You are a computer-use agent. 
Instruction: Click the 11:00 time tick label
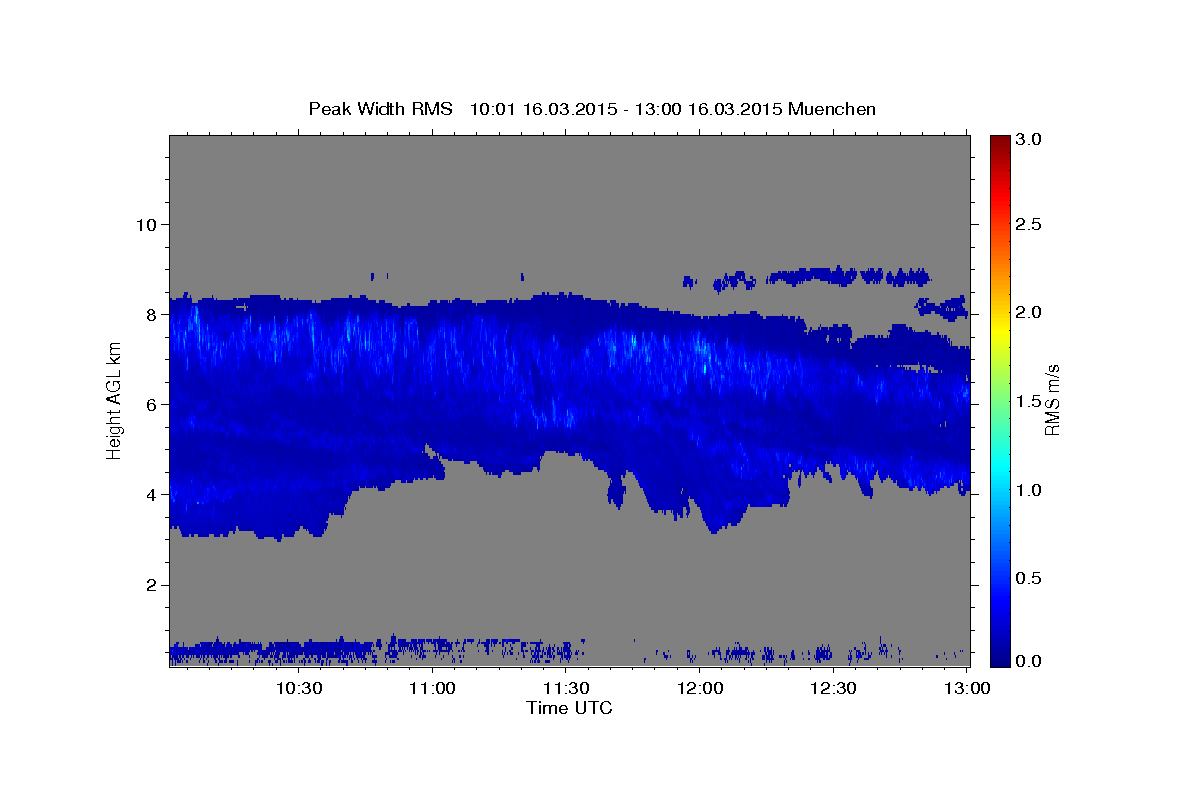click(433, 688)
